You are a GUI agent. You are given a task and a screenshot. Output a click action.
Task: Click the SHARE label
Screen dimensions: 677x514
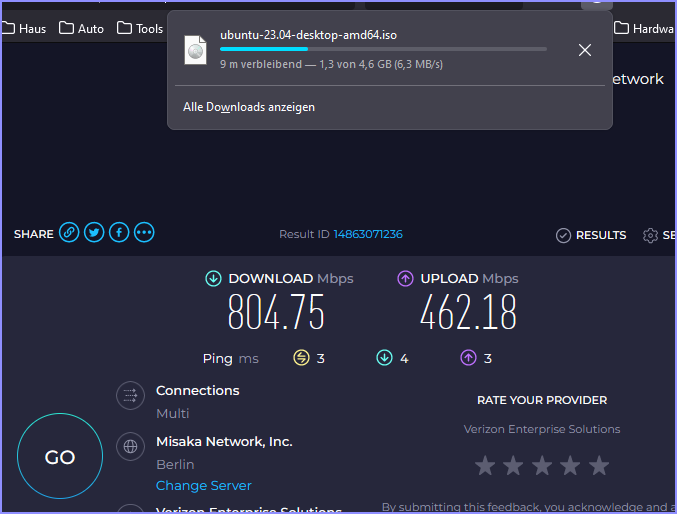[x=34, y=234]
